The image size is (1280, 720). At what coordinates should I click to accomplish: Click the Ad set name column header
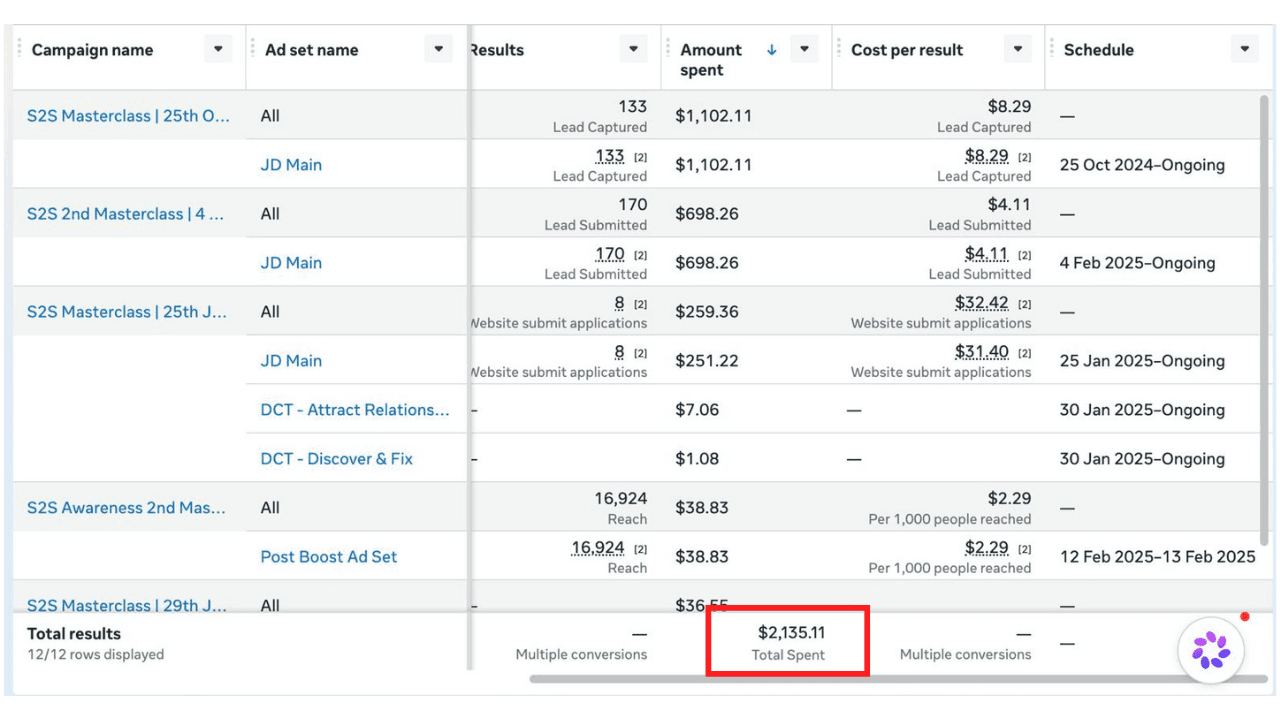[311, 50]
